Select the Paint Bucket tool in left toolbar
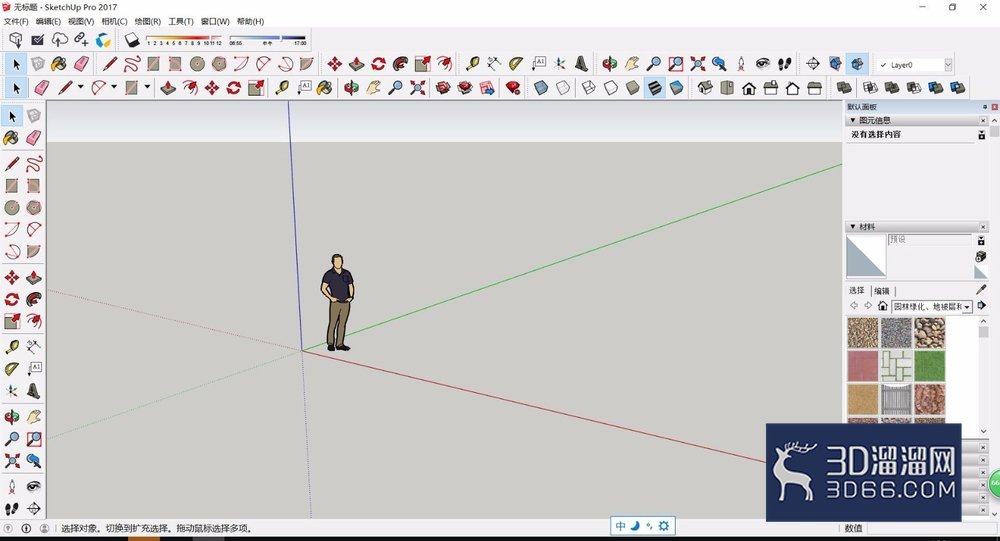This screenshot has height=541, width=1000. [11, 138]
